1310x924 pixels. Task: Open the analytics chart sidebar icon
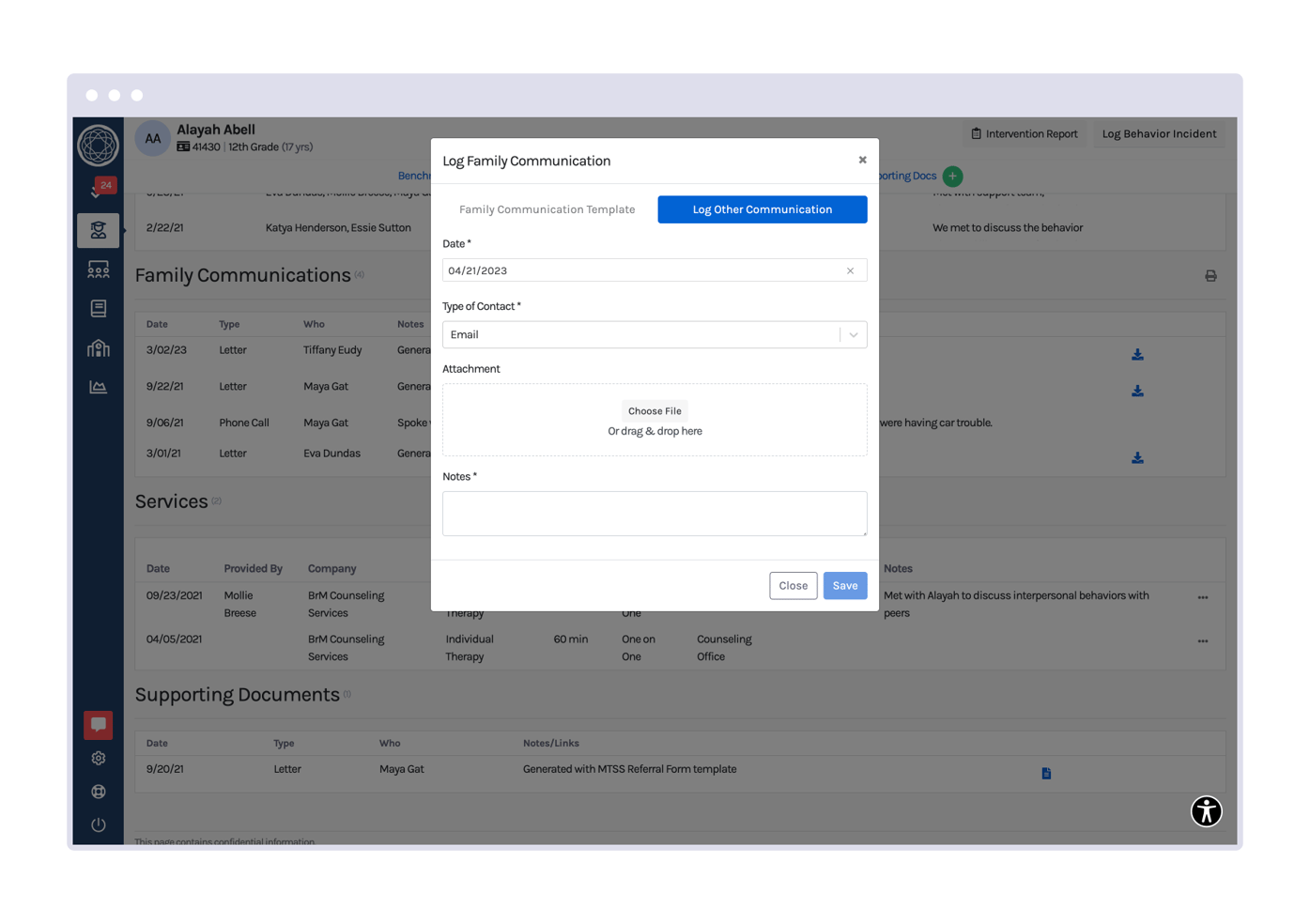pyautogui.click(x=99, y=386)
